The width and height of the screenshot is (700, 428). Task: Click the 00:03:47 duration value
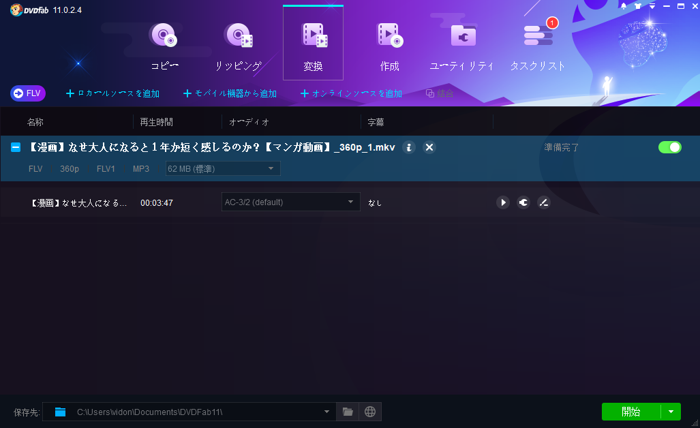157,203
